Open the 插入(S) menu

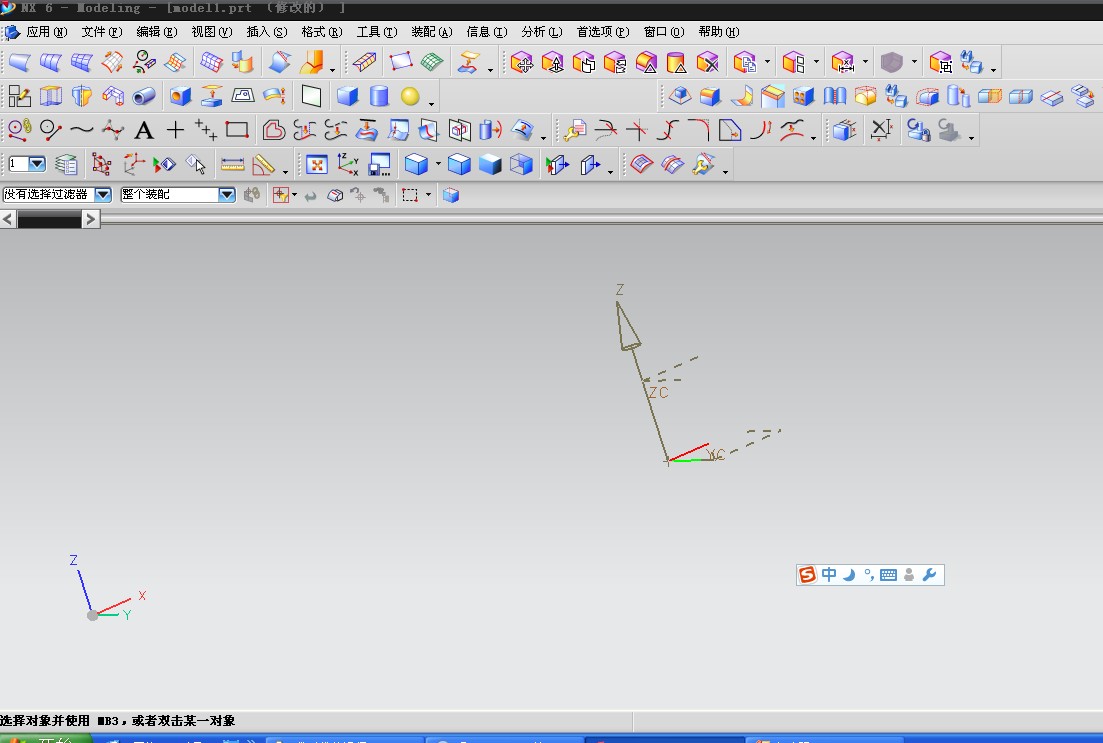267,32
